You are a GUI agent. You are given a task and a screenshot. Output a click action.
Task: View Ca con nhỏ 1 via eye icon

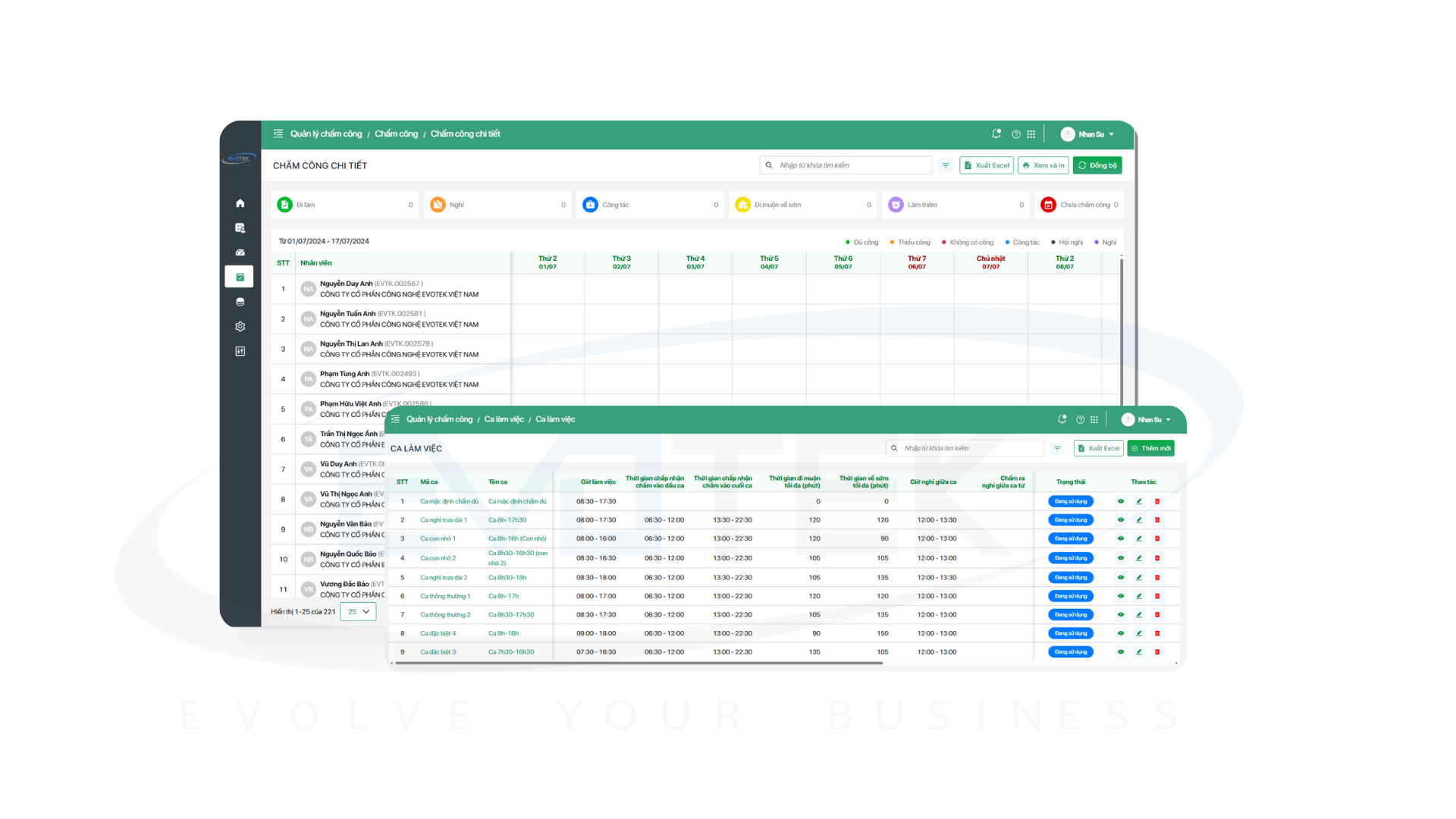click(x=1121, y=538)
